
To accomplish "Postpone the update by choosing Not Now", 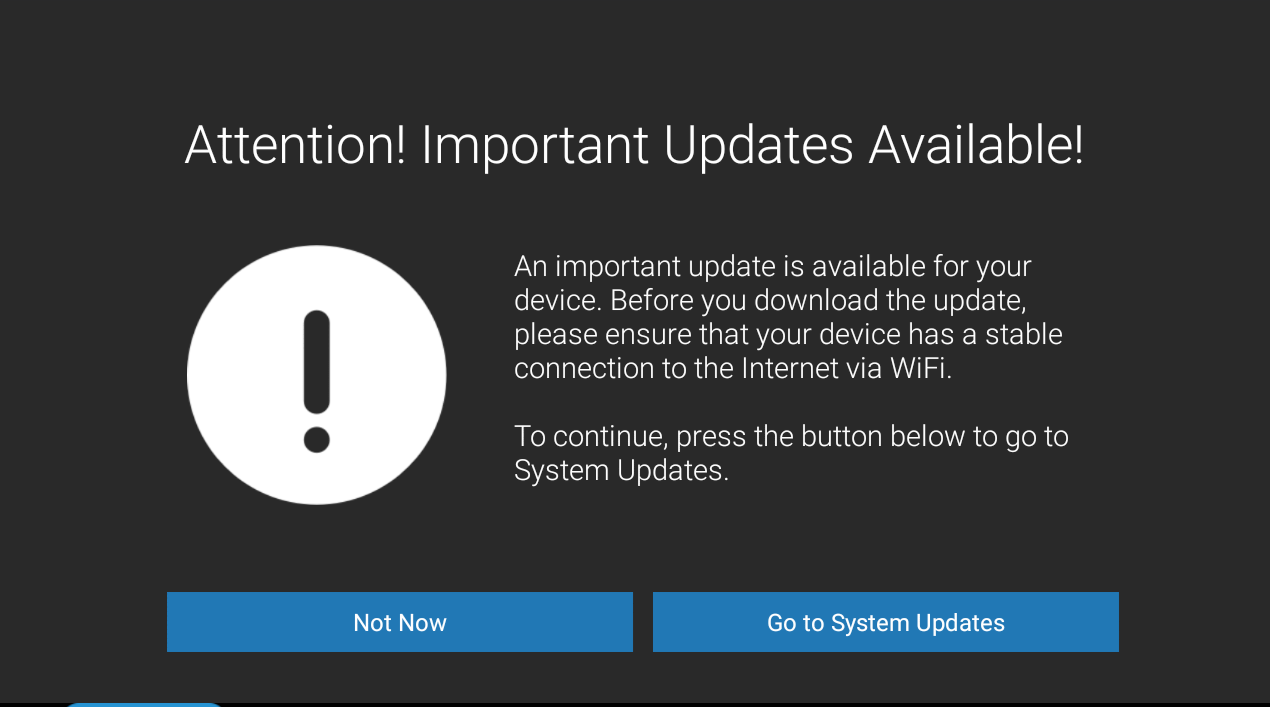I will (399, 622).
